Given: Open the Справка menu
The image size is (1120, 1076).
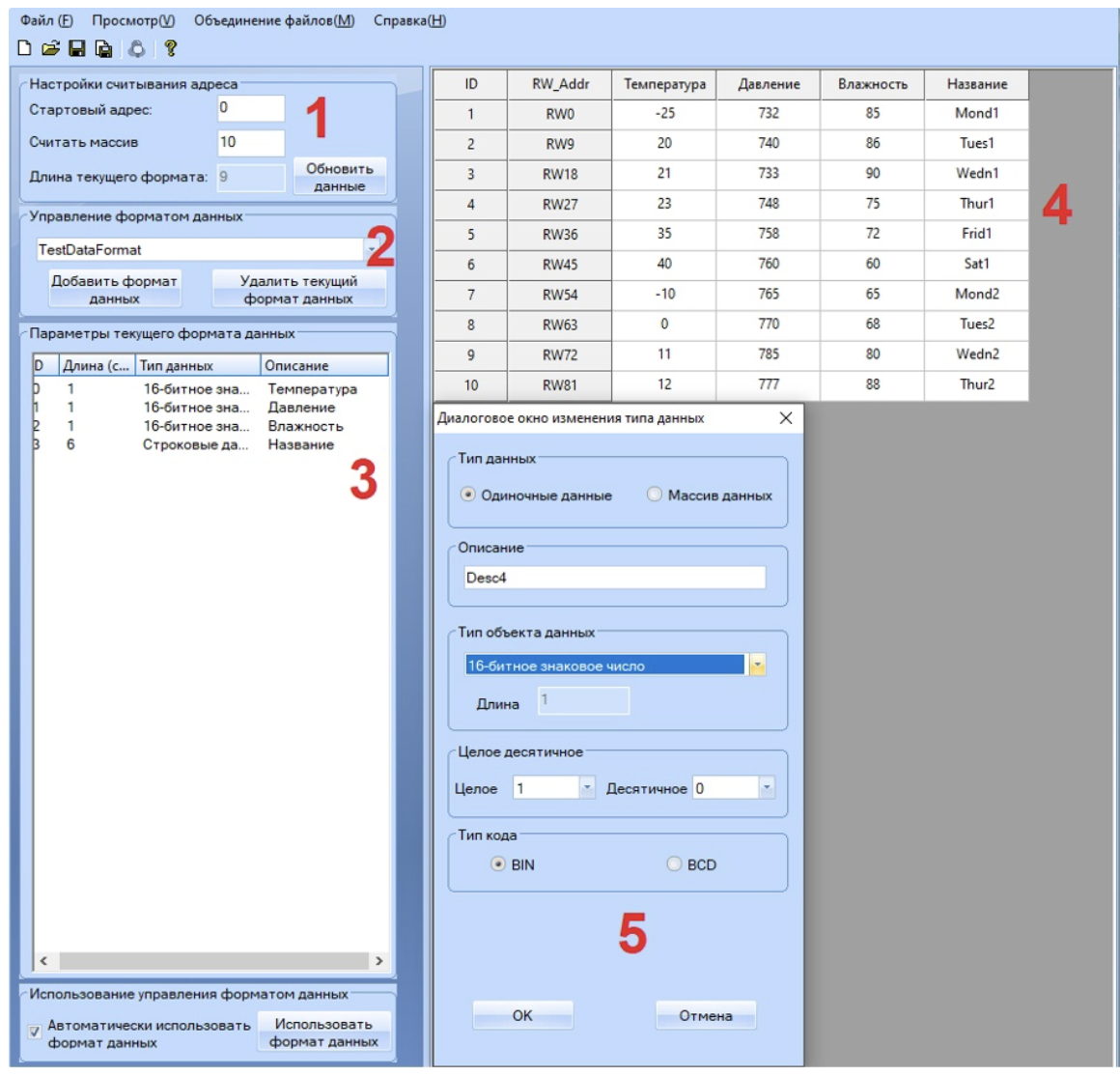Looking at the screenshot, I should [410, 20].
